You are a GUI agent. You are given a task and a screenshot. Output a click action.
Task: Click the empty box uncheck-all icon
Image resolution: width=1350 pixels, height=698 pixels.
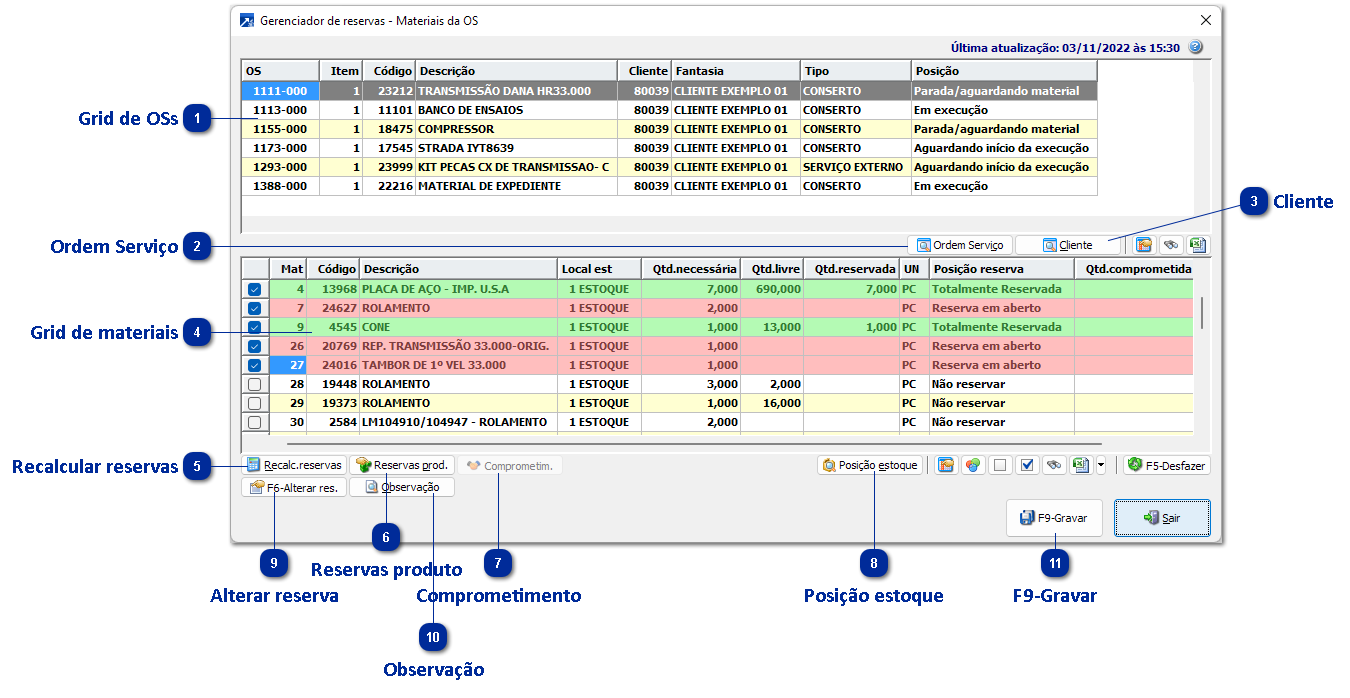click(x=998, y=465)
